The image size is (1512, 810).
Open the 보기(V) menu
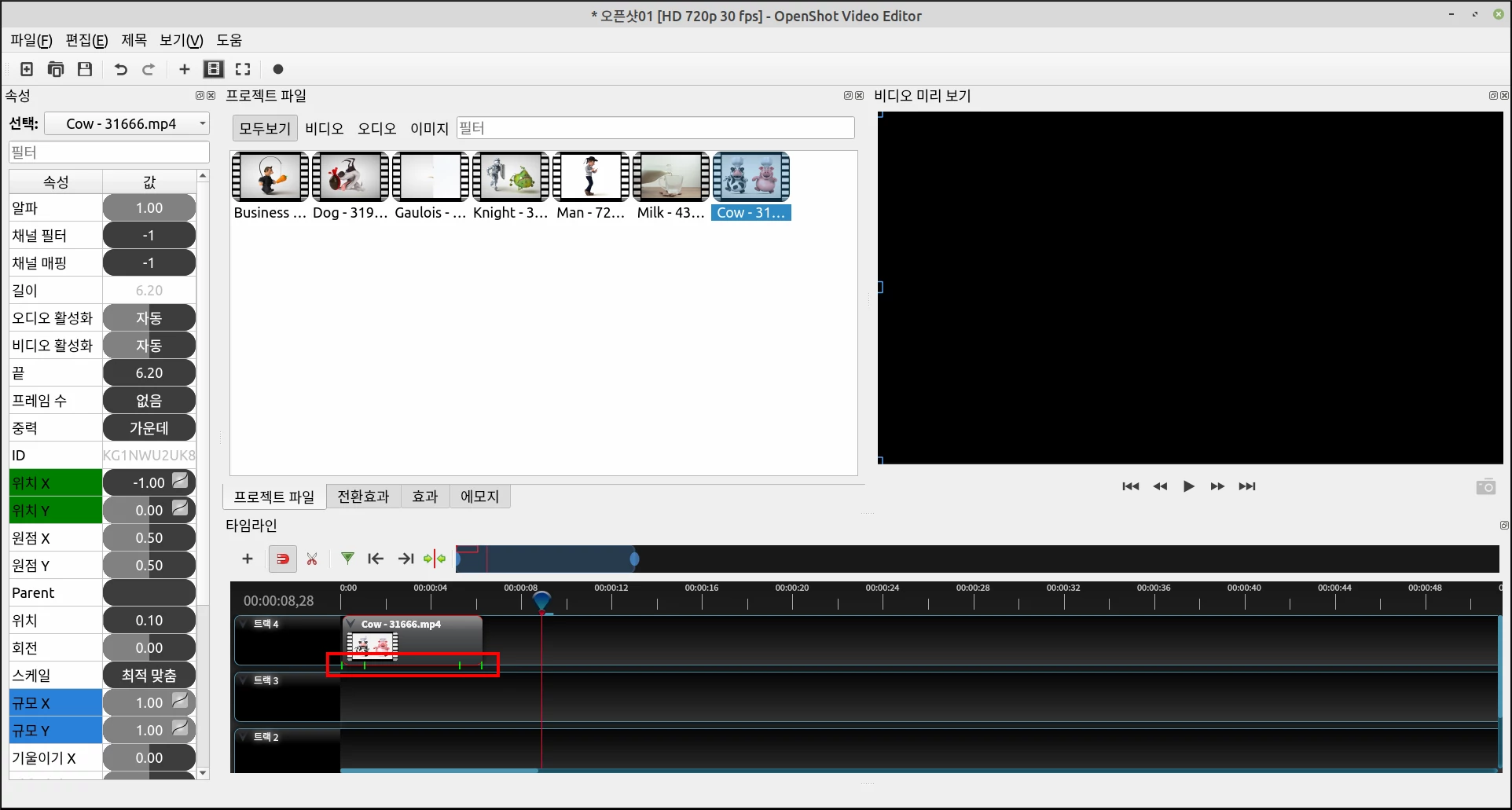182,40
